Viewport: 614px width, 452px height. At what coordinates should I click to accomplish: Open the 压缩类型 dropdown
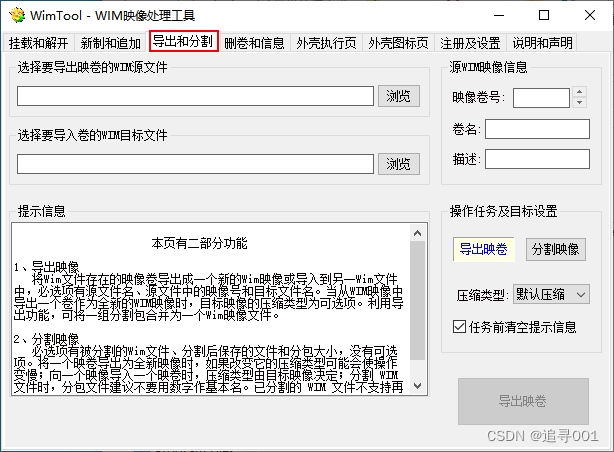tap(551, 294)
